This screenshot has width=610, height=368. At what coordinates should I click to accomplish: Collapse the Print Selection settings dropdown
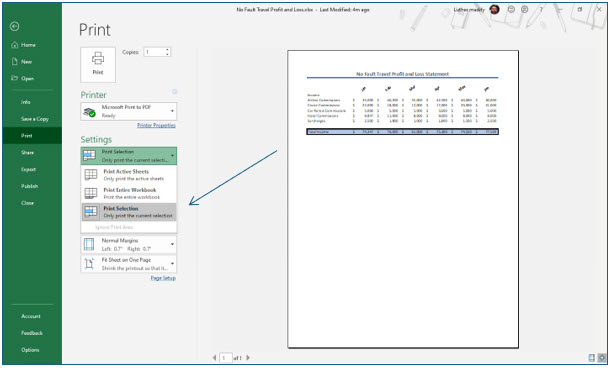point(128,156)
